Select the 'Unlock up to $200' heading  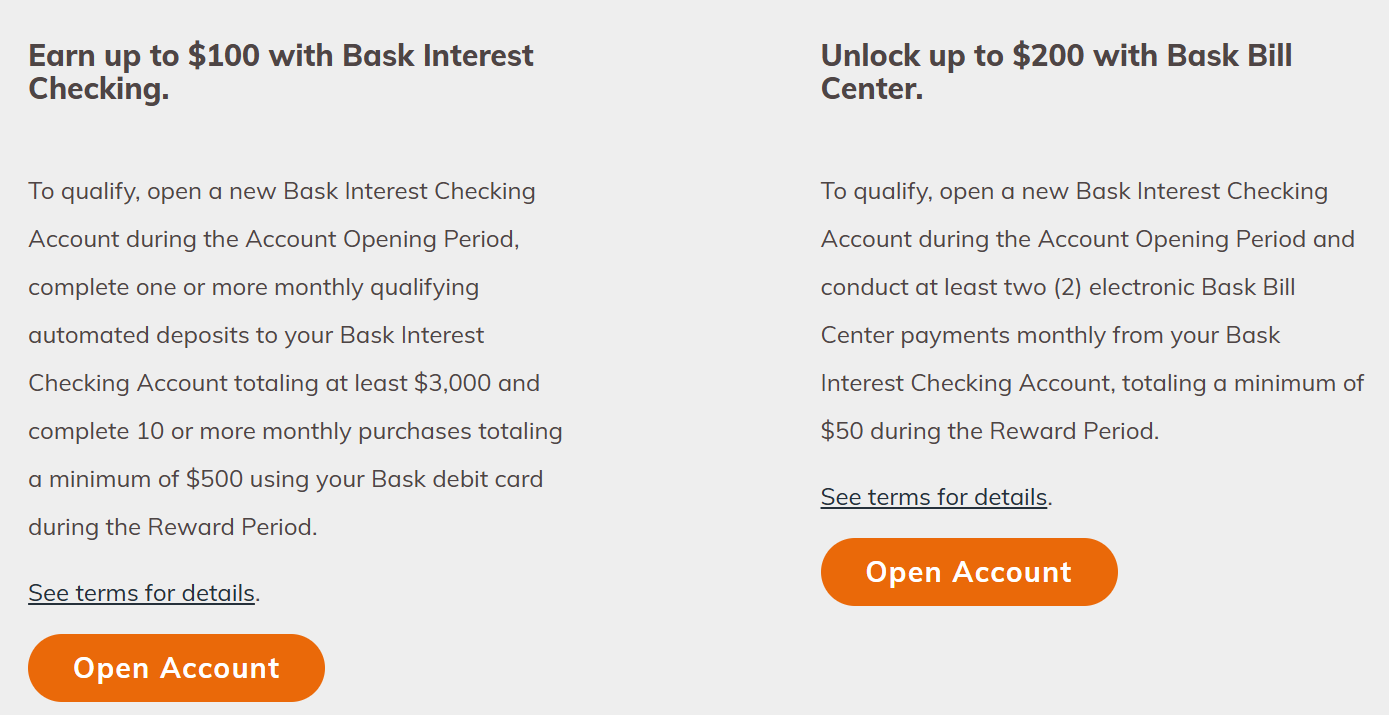tap(1057, 72)
